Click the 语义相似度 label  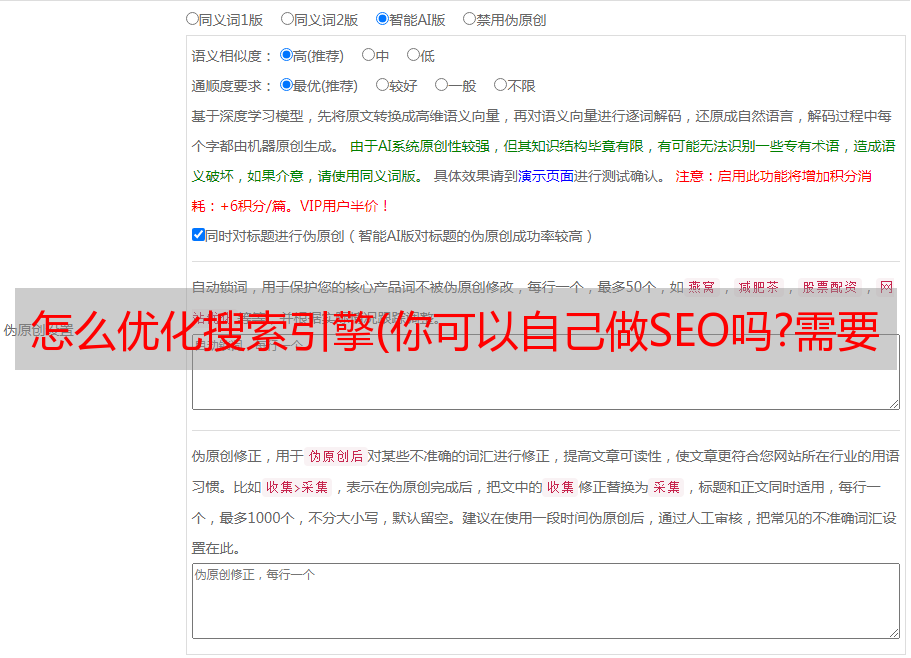click(x=231, y=56)
